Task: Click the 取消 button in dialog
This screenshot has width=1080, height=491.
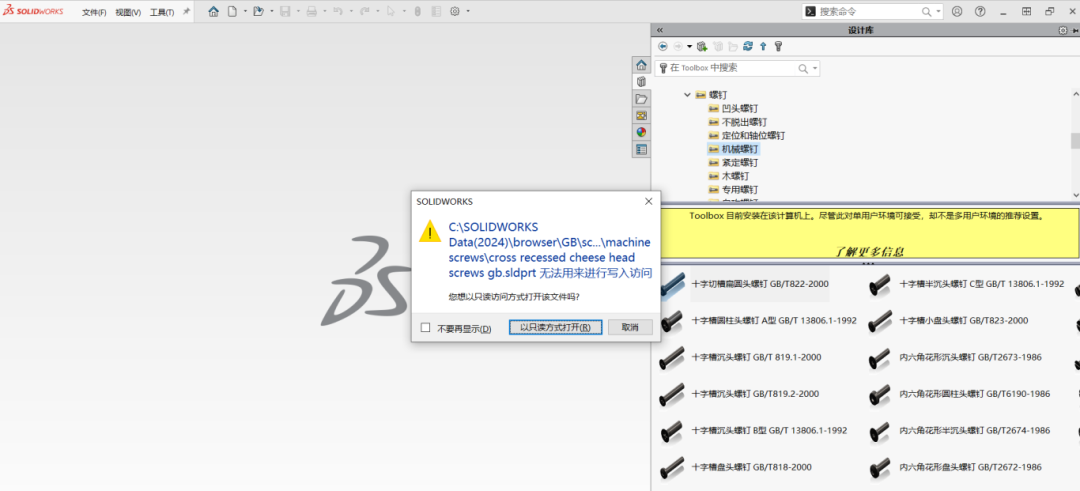Action: 630,327
